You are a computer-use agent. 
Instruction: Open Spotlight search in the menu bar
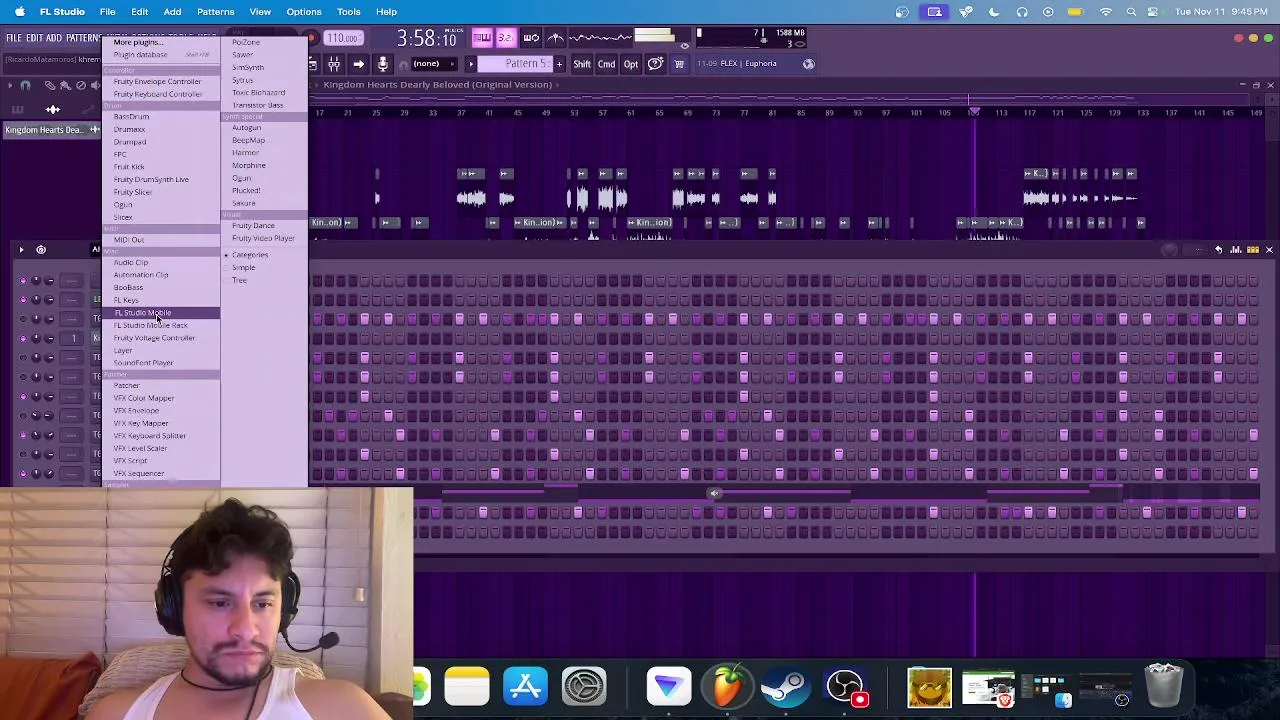[1131, 12]
